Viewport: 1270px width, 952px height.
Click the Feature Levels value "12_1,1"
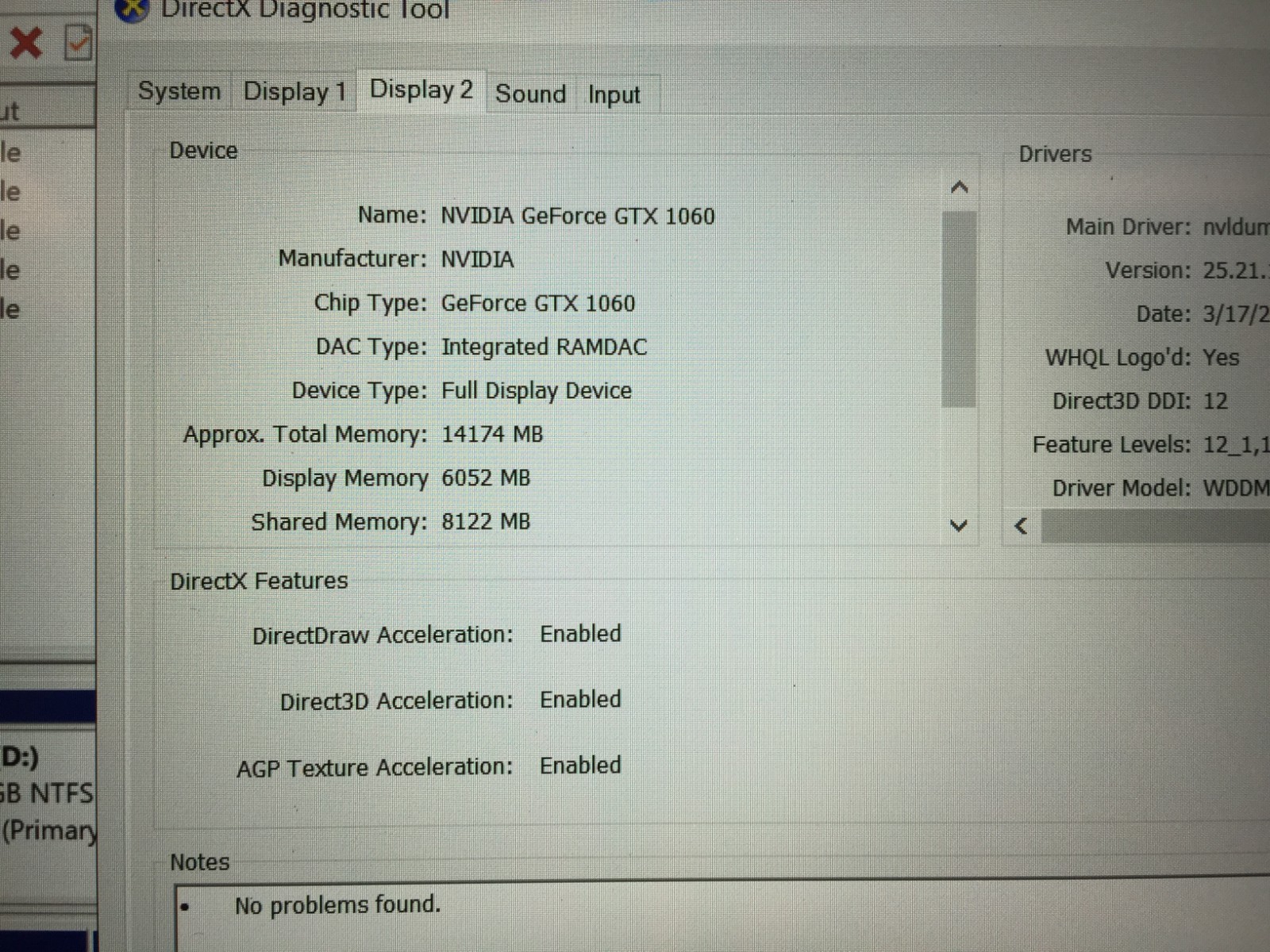point(1236,445)
